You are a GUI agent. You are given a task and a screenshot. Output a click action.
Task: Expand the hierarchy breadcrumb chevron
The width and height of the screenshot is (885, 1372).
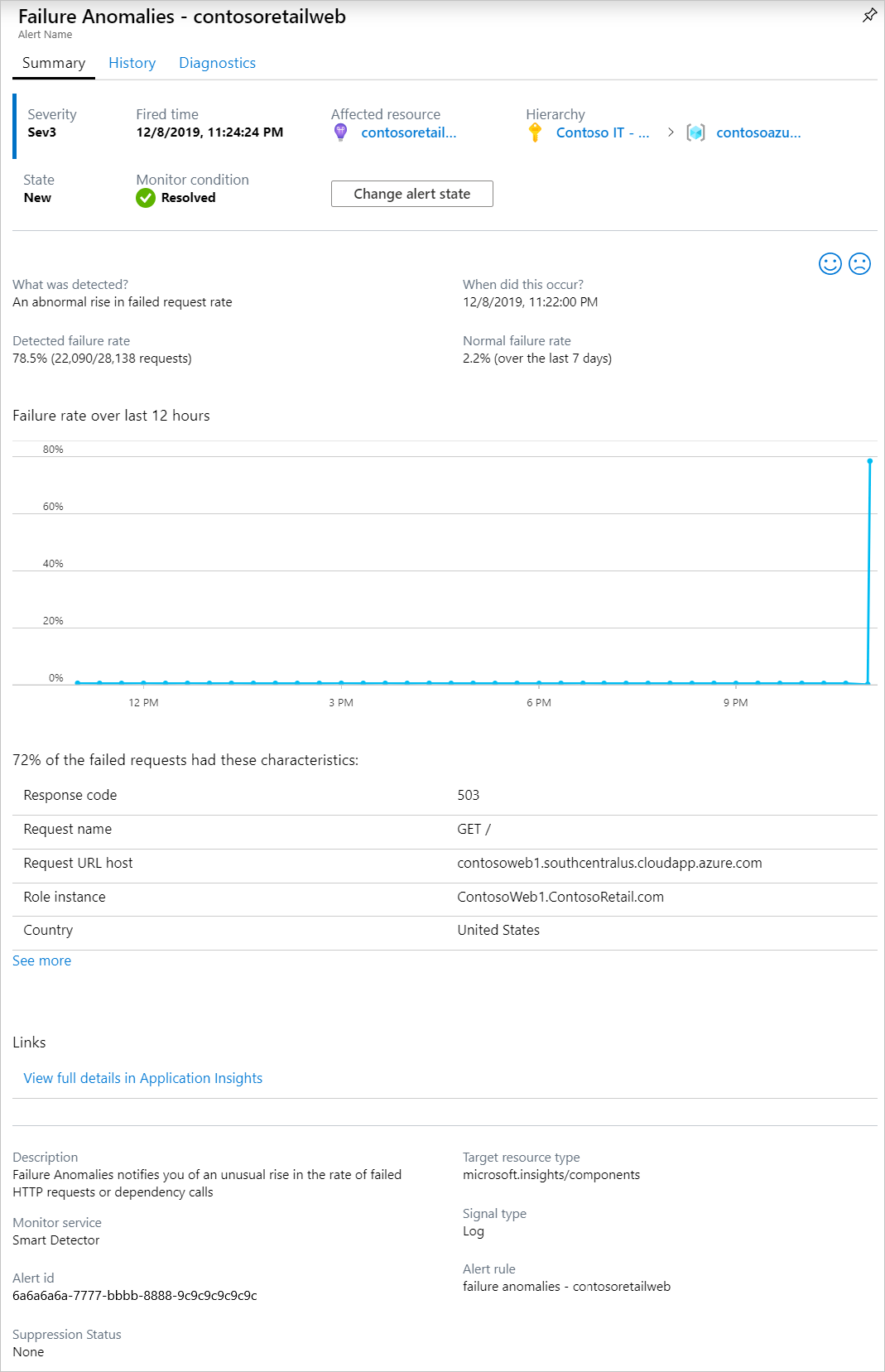(671, 132)
